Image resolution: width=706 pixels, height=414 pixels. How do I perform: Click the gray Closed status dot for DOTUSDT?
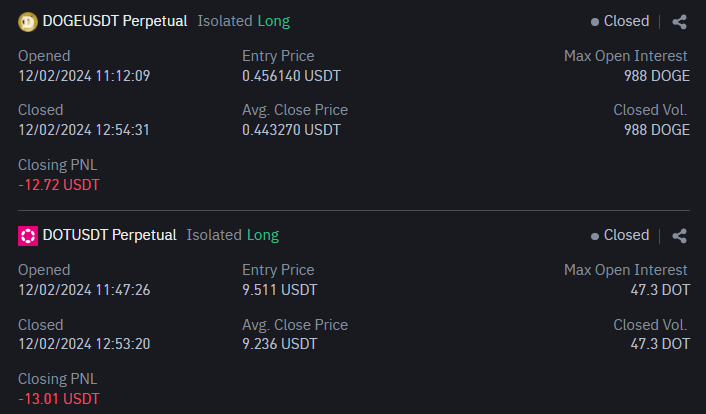(595, 236)
